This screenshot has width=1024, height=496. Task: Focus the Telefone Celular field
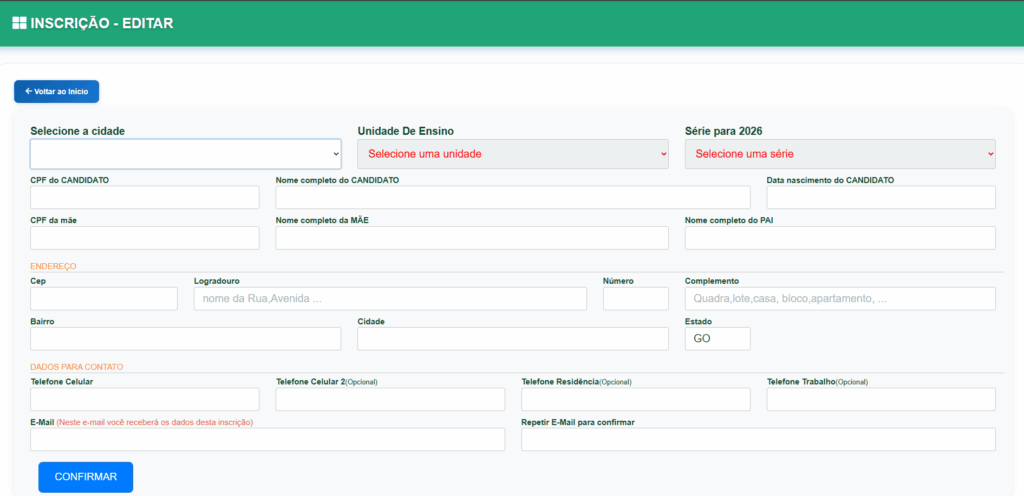(x=145, y=399)
